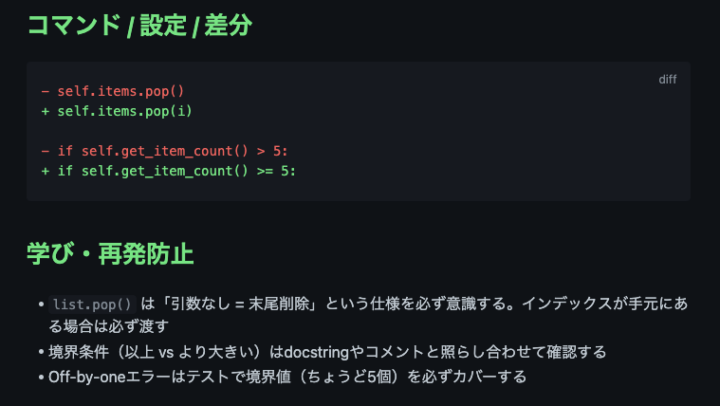The height and width of the screenshot is (406, 720).
Task: Click the "コマンド / 設定 / 差分" heading
Action: pyautogui.click(x=139, y=25)
